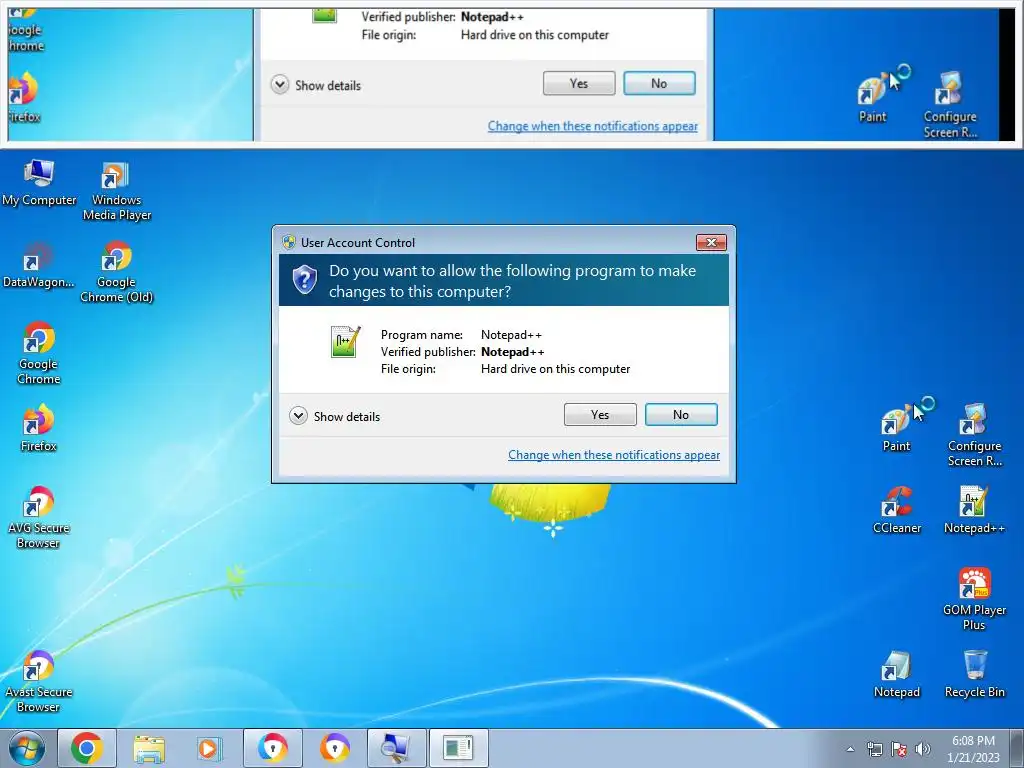Click the unmagnified Firefox shortcut above AVG Secure Browser
Screen dimensions: 1024x768
39,428
